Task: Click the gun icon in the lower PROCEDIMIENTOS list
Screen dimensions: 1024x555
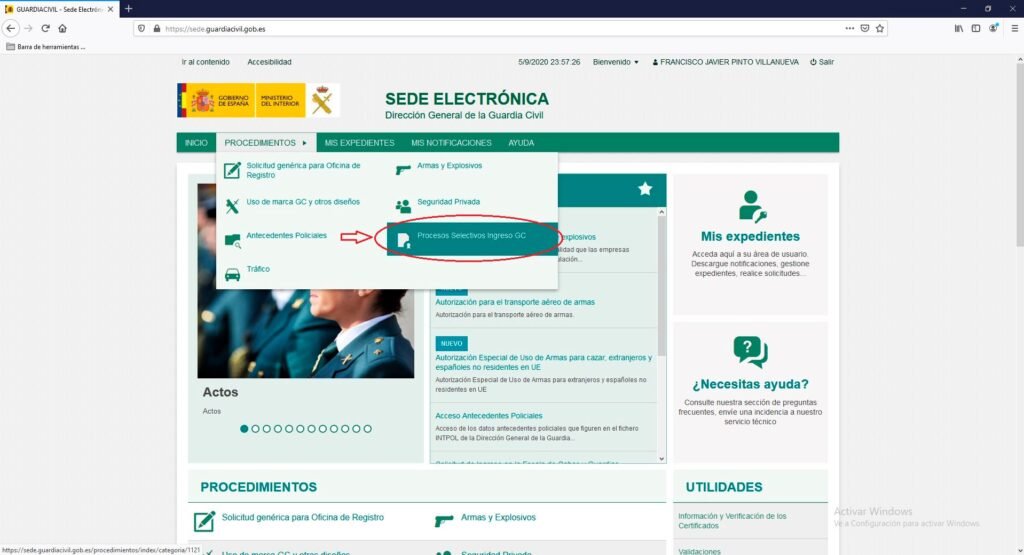Action: tap(443, 520)
